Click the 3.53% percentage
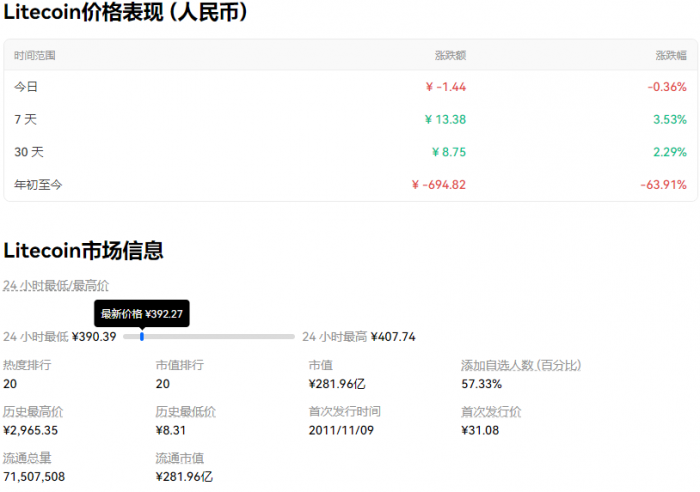700x492 pixels. (x=670, y=119)
